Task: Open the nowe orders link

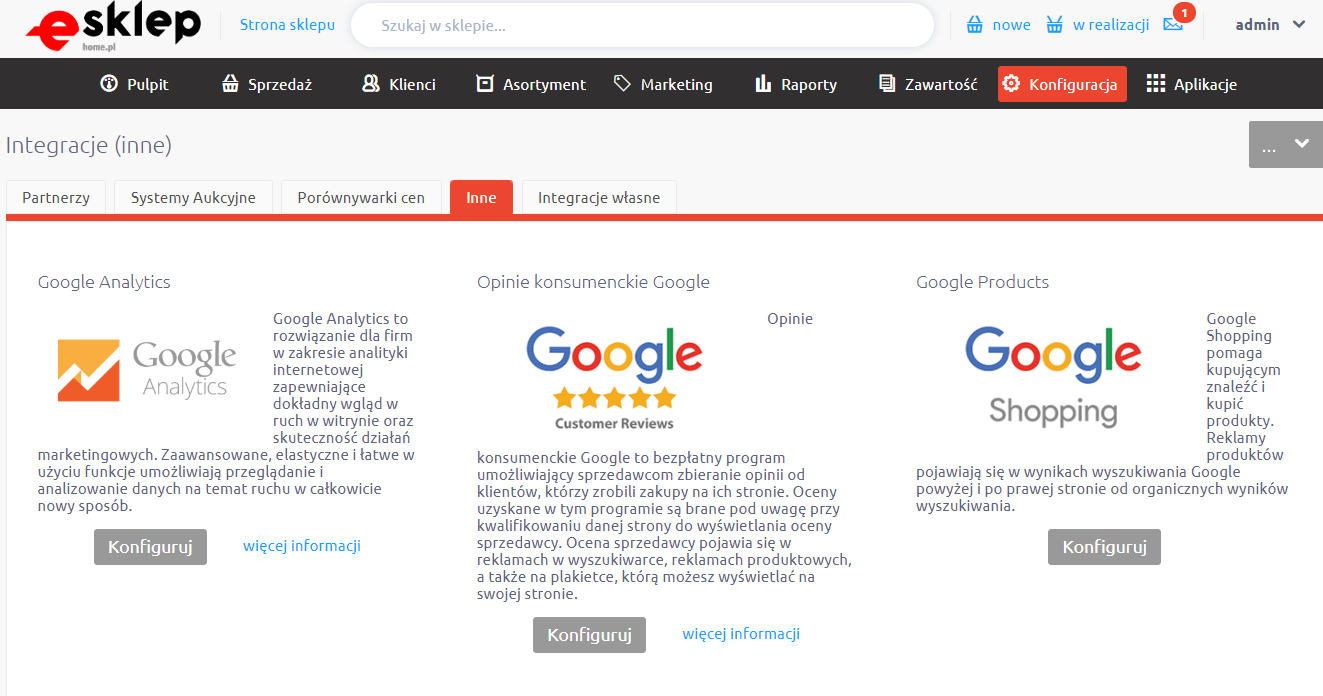Action: point(1011,25)
